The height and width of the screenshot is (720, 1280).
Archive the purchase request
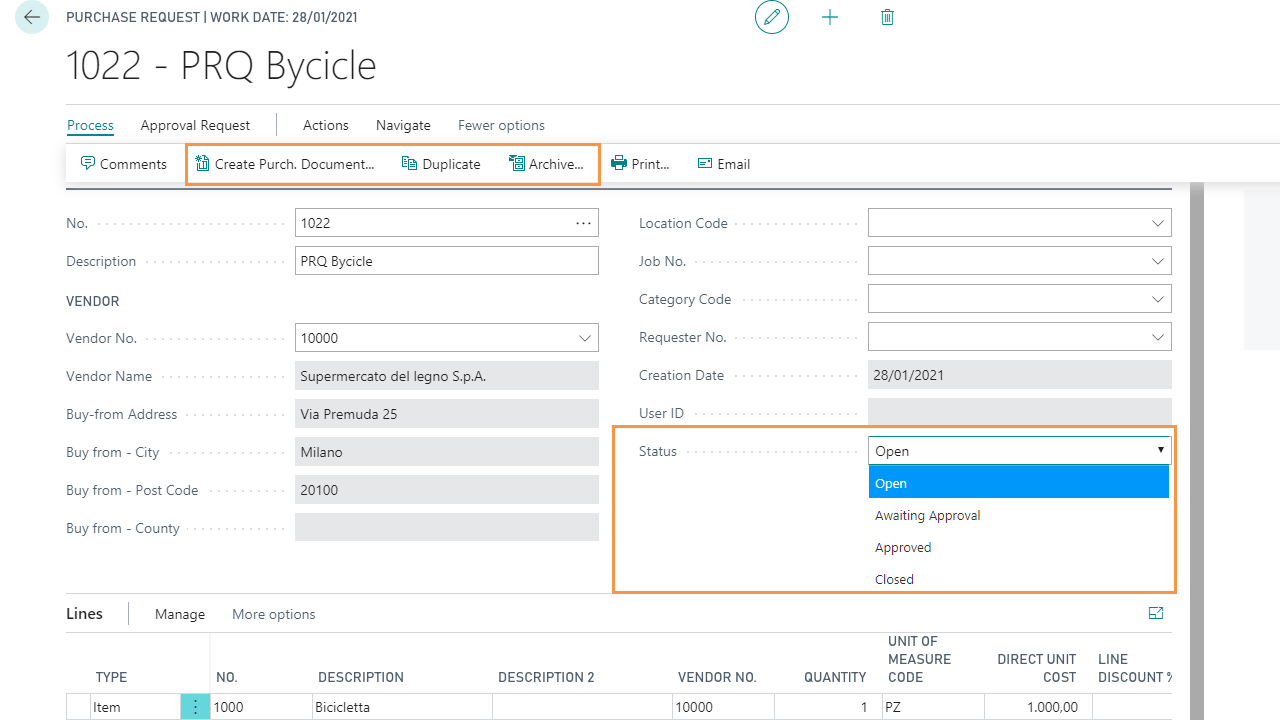pos(546,164)
